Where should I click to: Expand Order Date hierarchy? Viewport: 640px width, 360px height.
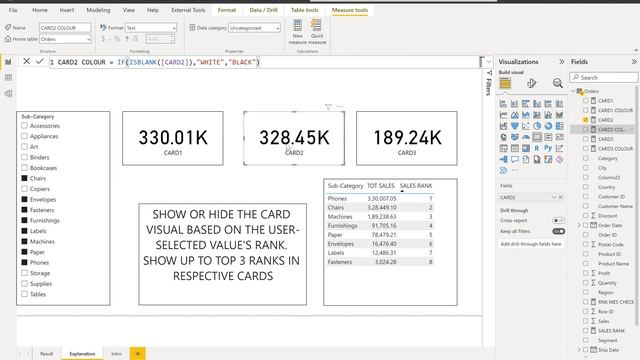(579, 225)
